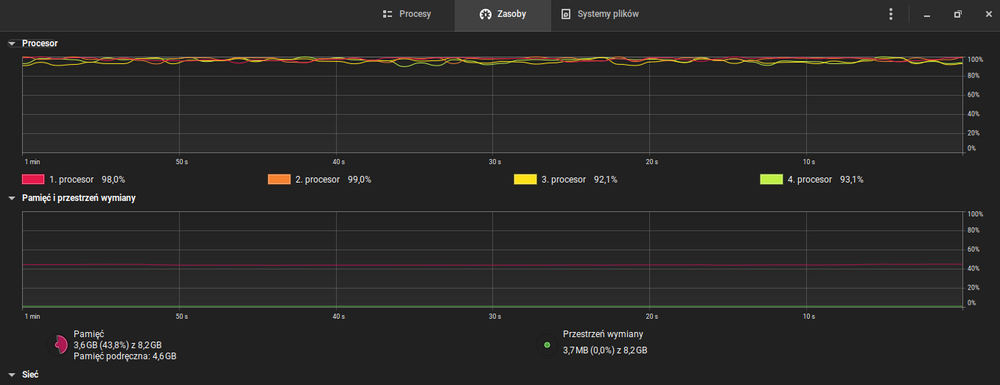Change the 3. procesor yellow color
Image resolution: width=1000 pixels, height=385 pixels.
click(x=526, y=180)
